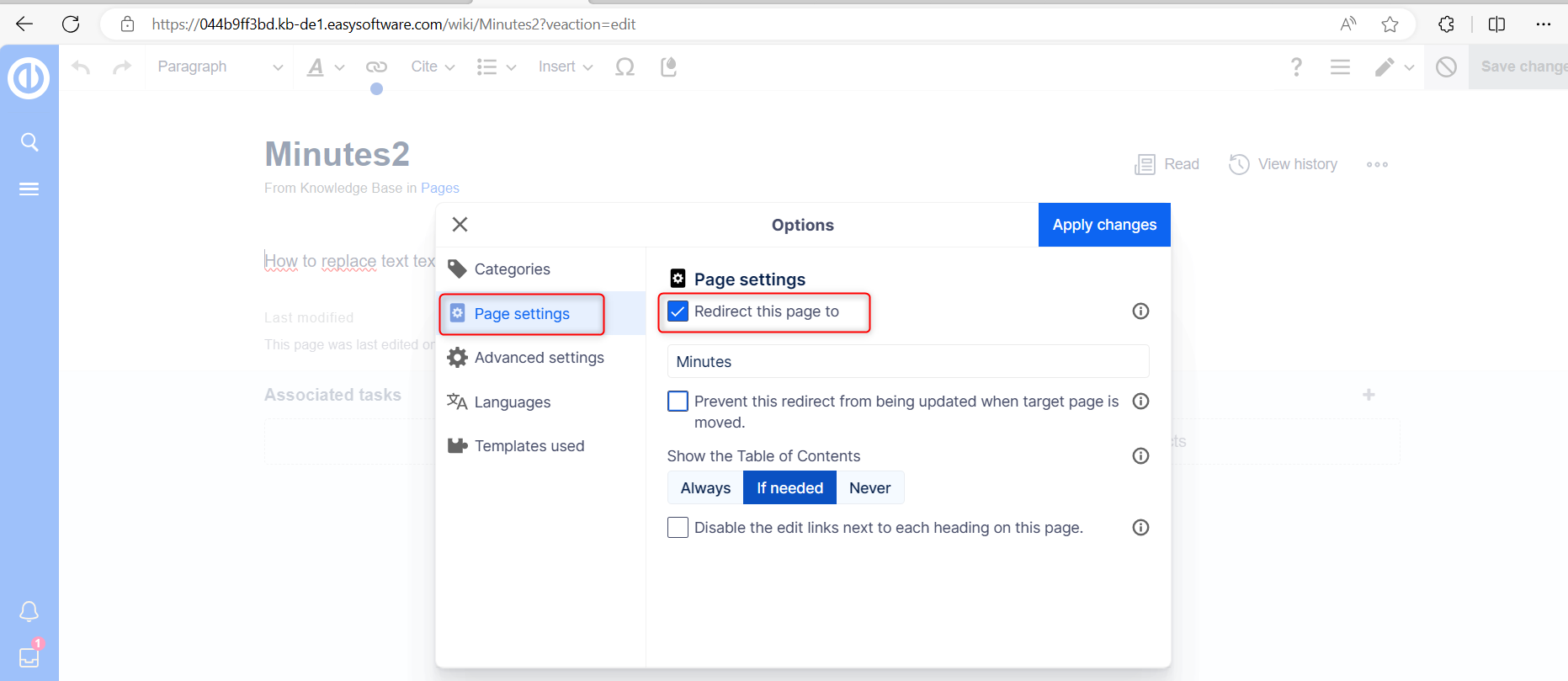1568x681 pixels.
Task: Open the Cite dropdown menu
Action: 433,67
